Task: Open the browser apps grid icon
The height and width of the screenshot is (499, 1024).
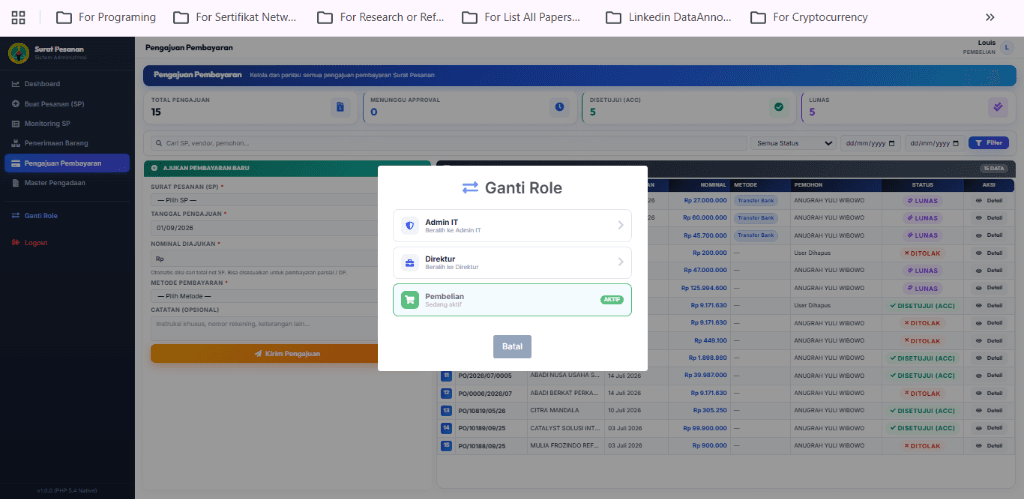Action: pyautogui.click(x=18, y=18)
